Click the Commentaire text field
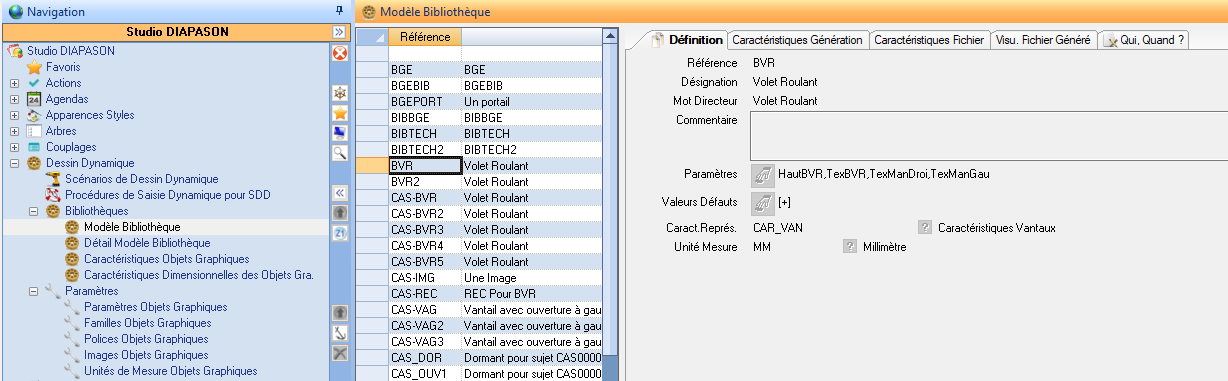The height and width of the screenshot is (381, 1228). (986, 135)
